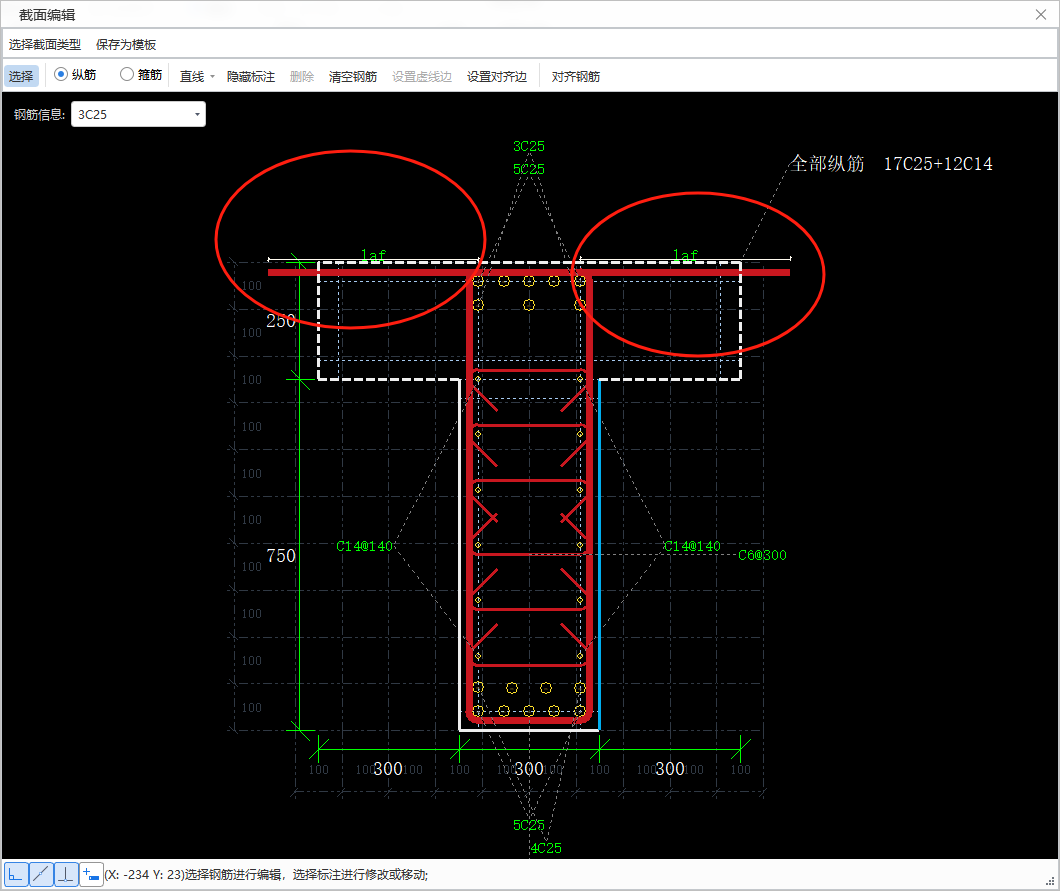Select the bottom 4C25 rebar label
Image resolution: width=1060 pixels, height=891 pixels.
(546, 848)
